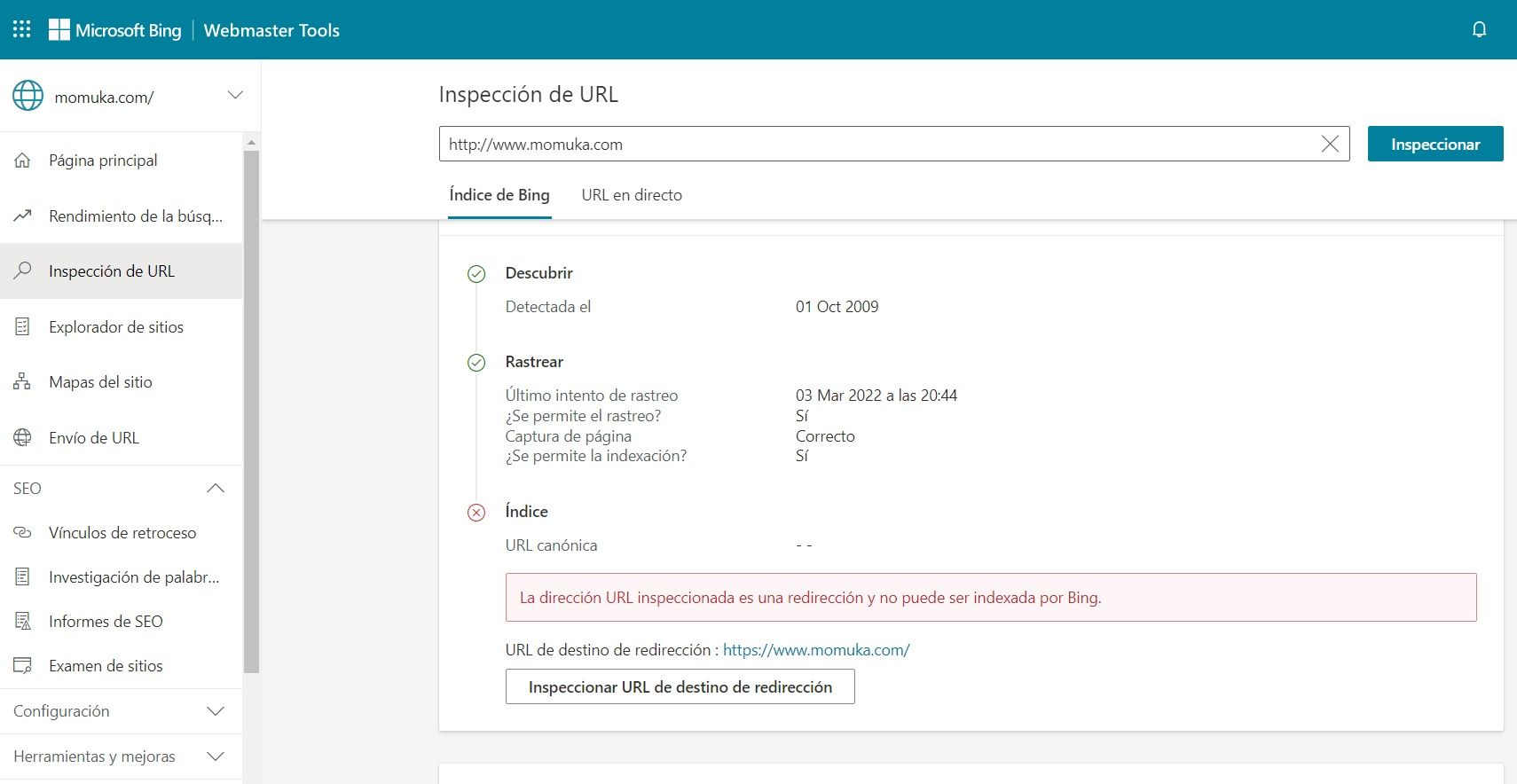Click the ¿Se permite el rastreo? label

(x=583, y=415)
